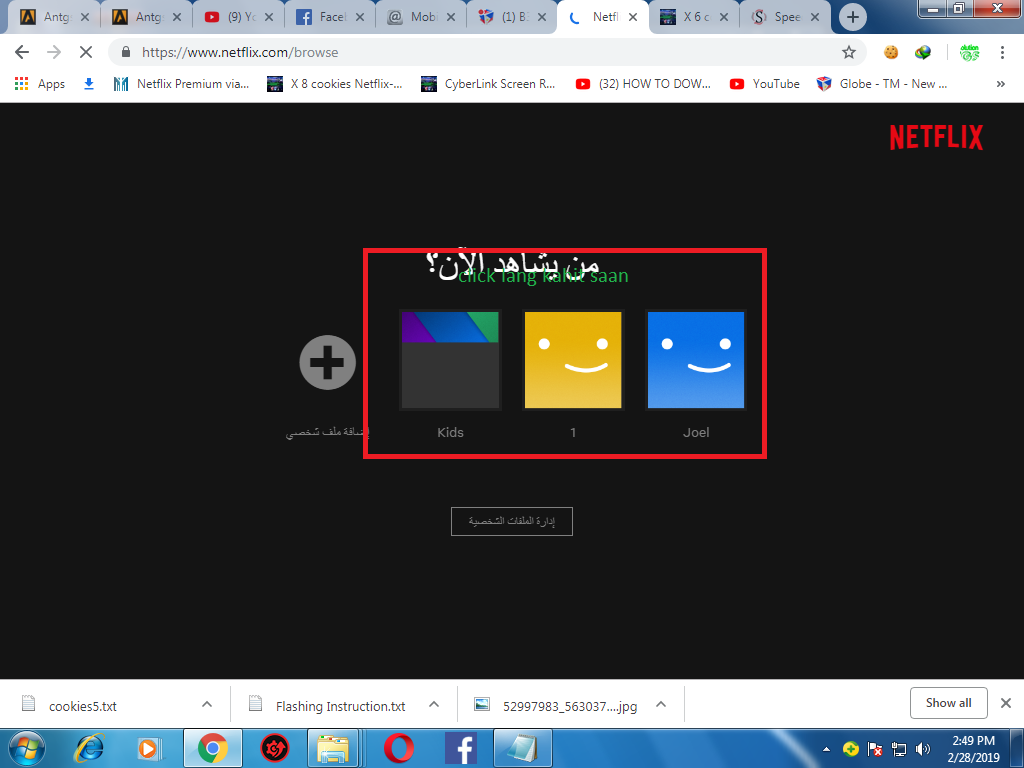
Task: Open the red circular app in the taskbar
Action: [275, 748]
